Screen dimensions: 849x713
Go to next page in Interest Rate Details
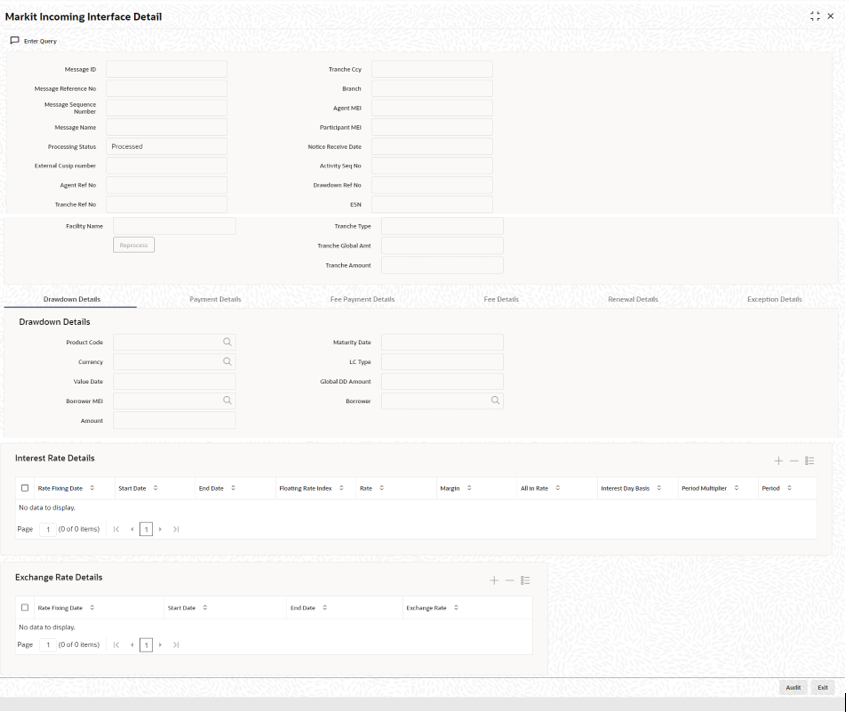pos(160,529)
